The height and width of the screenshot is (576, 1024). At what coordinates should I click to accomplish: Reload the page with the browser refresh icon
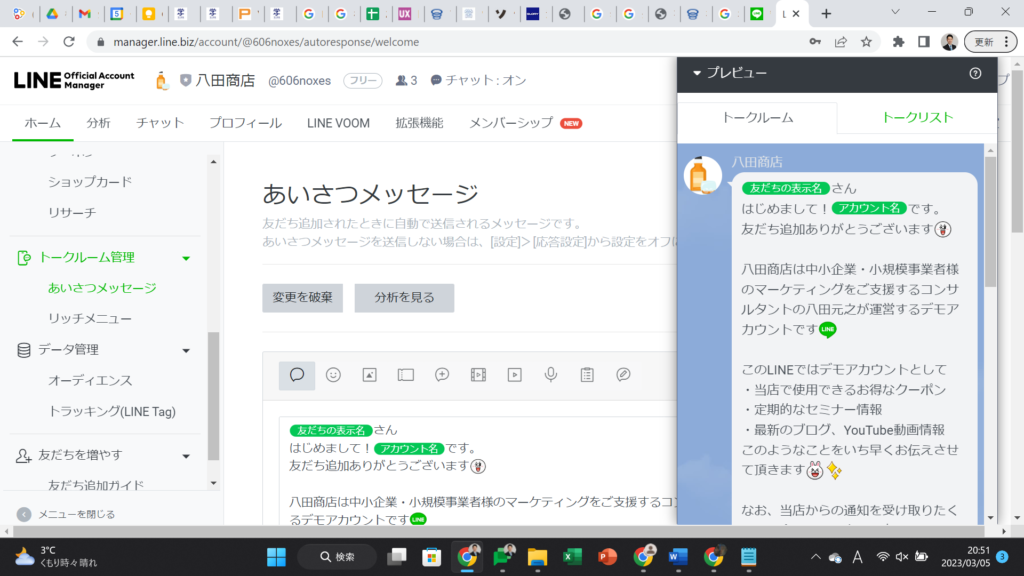69,42
